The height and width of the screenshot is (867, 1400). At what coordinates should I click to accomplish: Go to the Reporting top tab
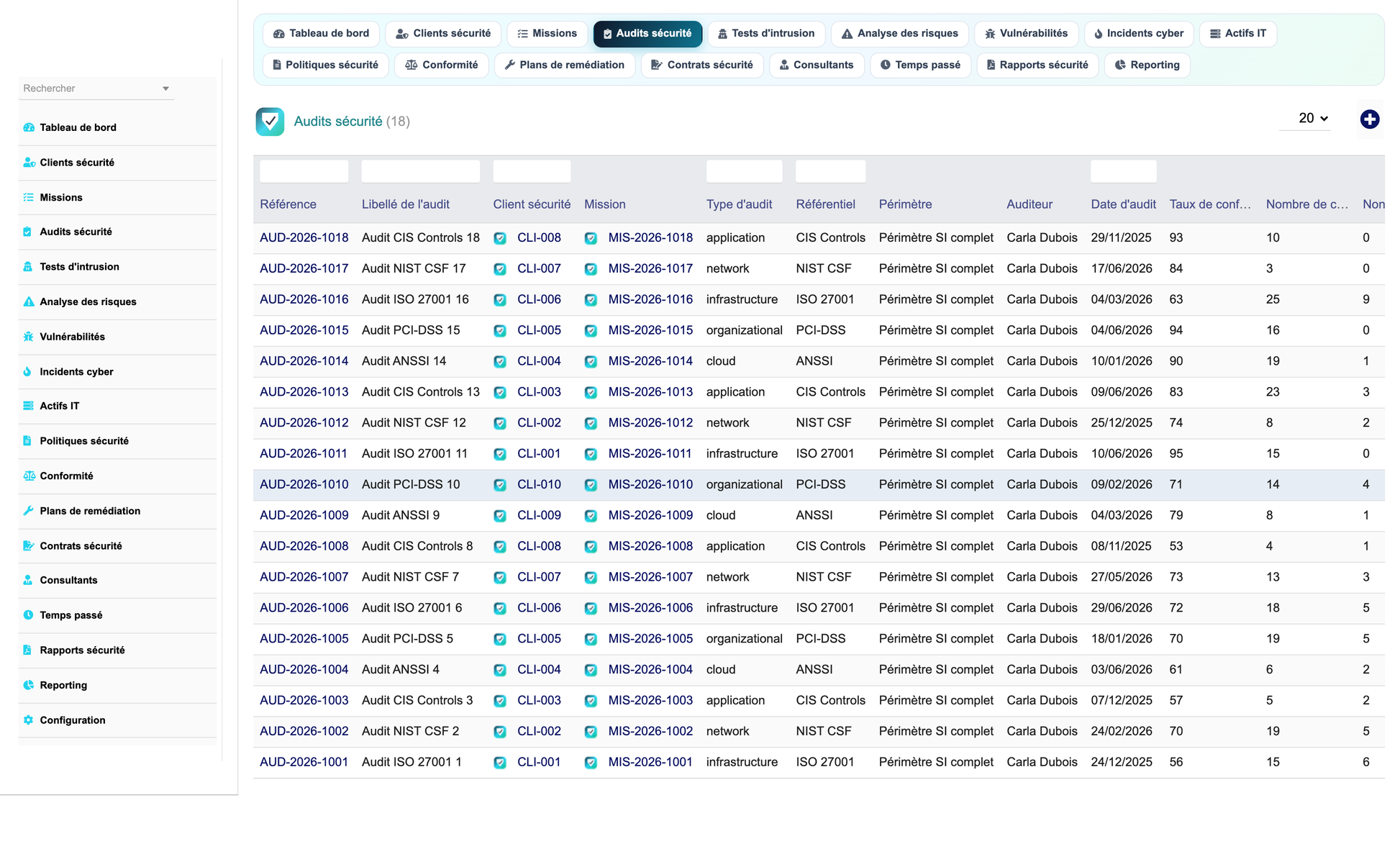point(1147,65)
